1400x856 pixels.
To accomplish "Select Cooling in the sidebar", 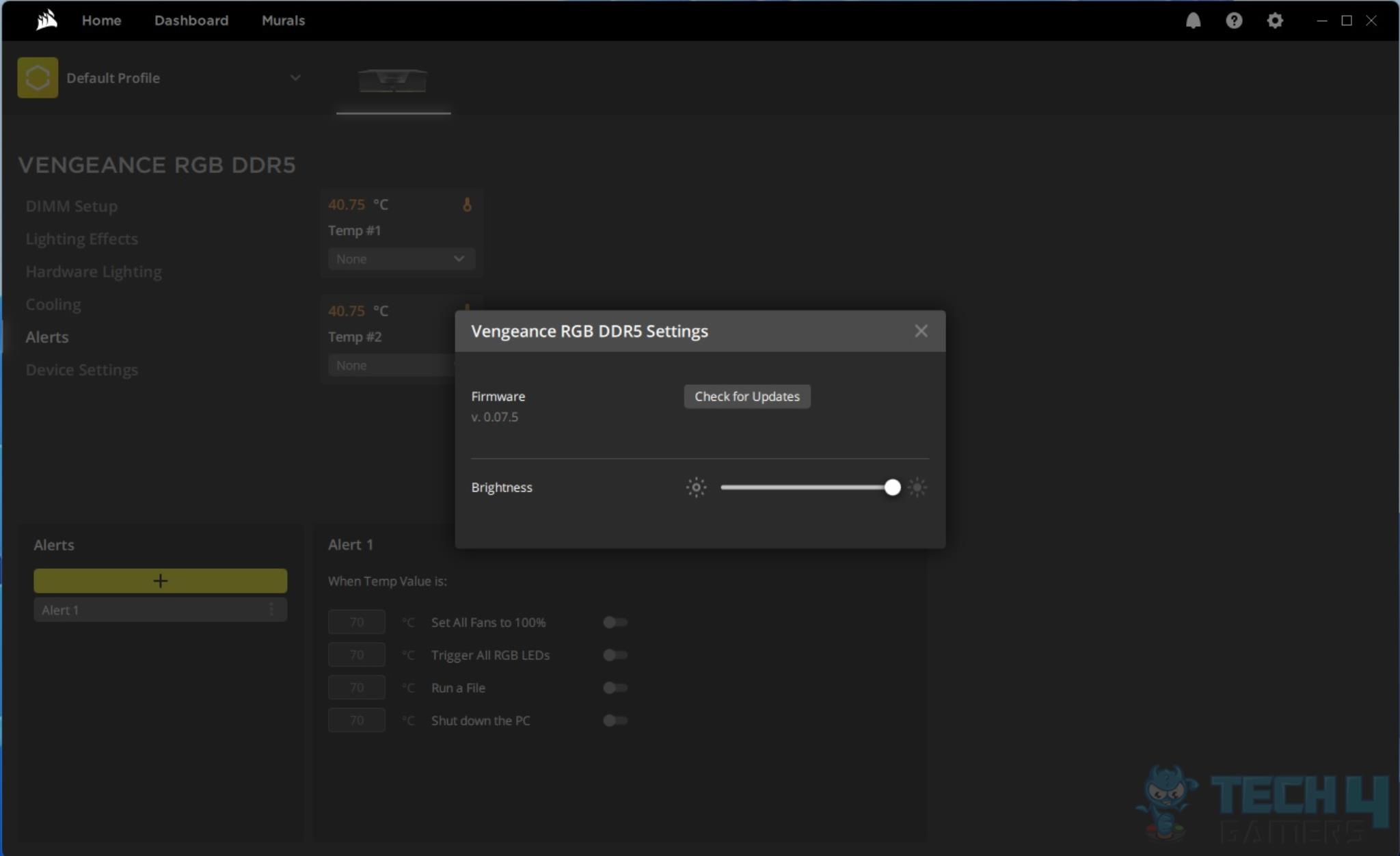I will click(x=53, y=304).
